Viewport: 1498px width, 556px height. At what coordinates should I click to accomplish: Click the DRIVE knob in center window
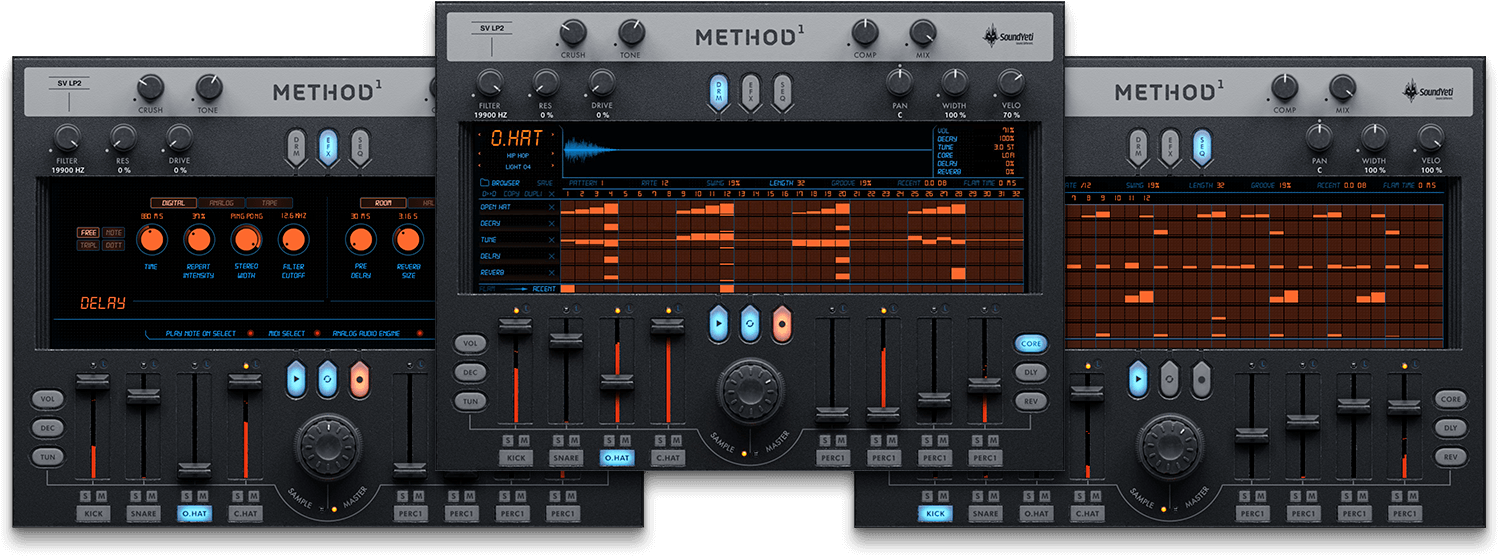(601, 83)
